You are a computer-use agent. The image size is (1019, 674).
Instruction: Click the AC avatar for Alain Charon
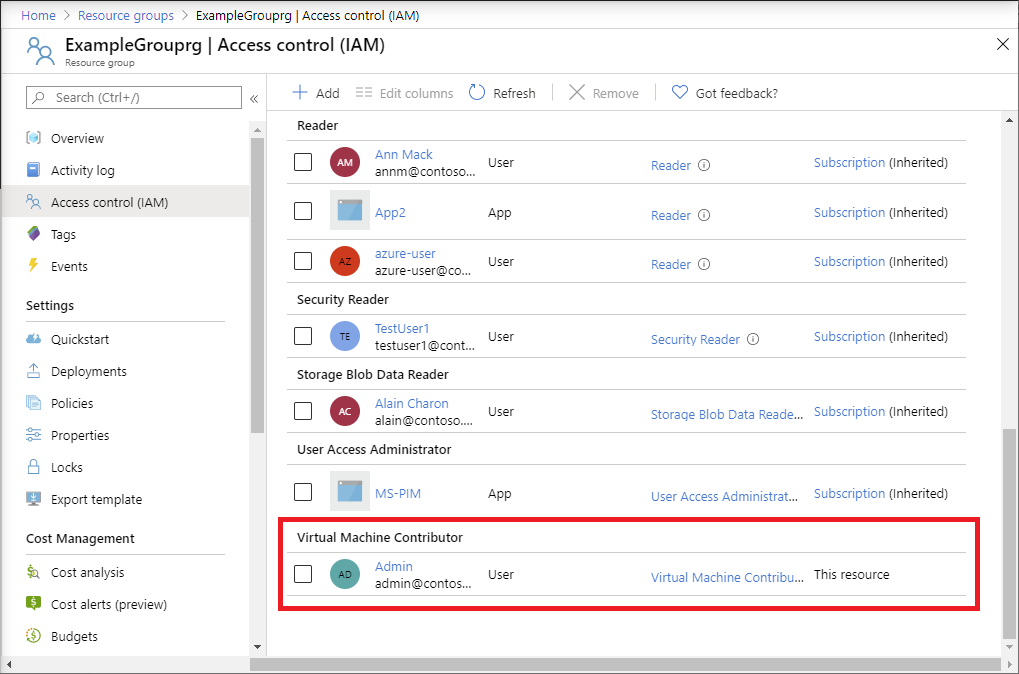[x=345, y=411]
